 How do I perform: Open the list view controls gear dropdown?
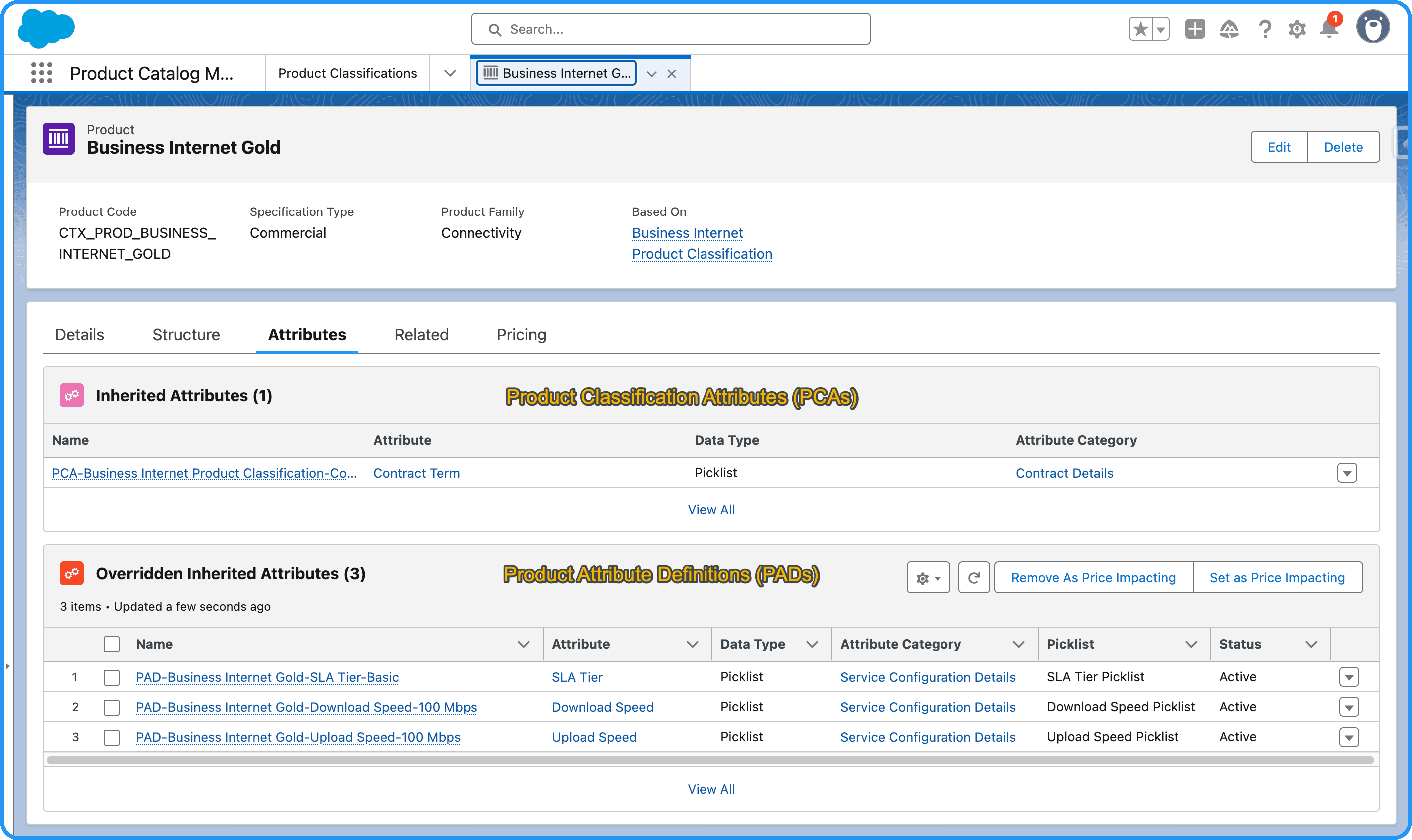click(928, 577)
